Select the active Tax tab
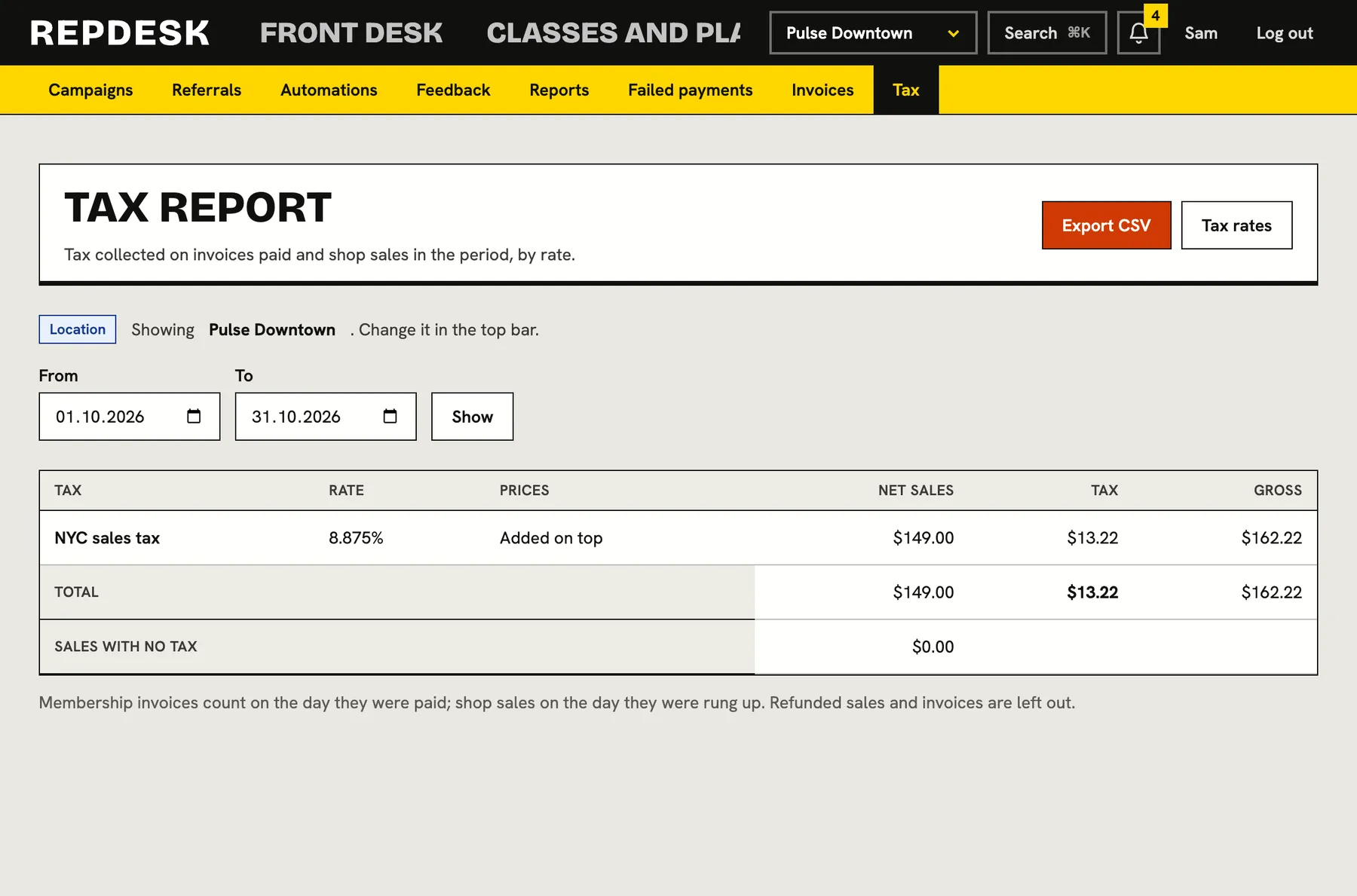Image resolution: width=1357 pixels, height=896 pixels. [x=906, y=90]
